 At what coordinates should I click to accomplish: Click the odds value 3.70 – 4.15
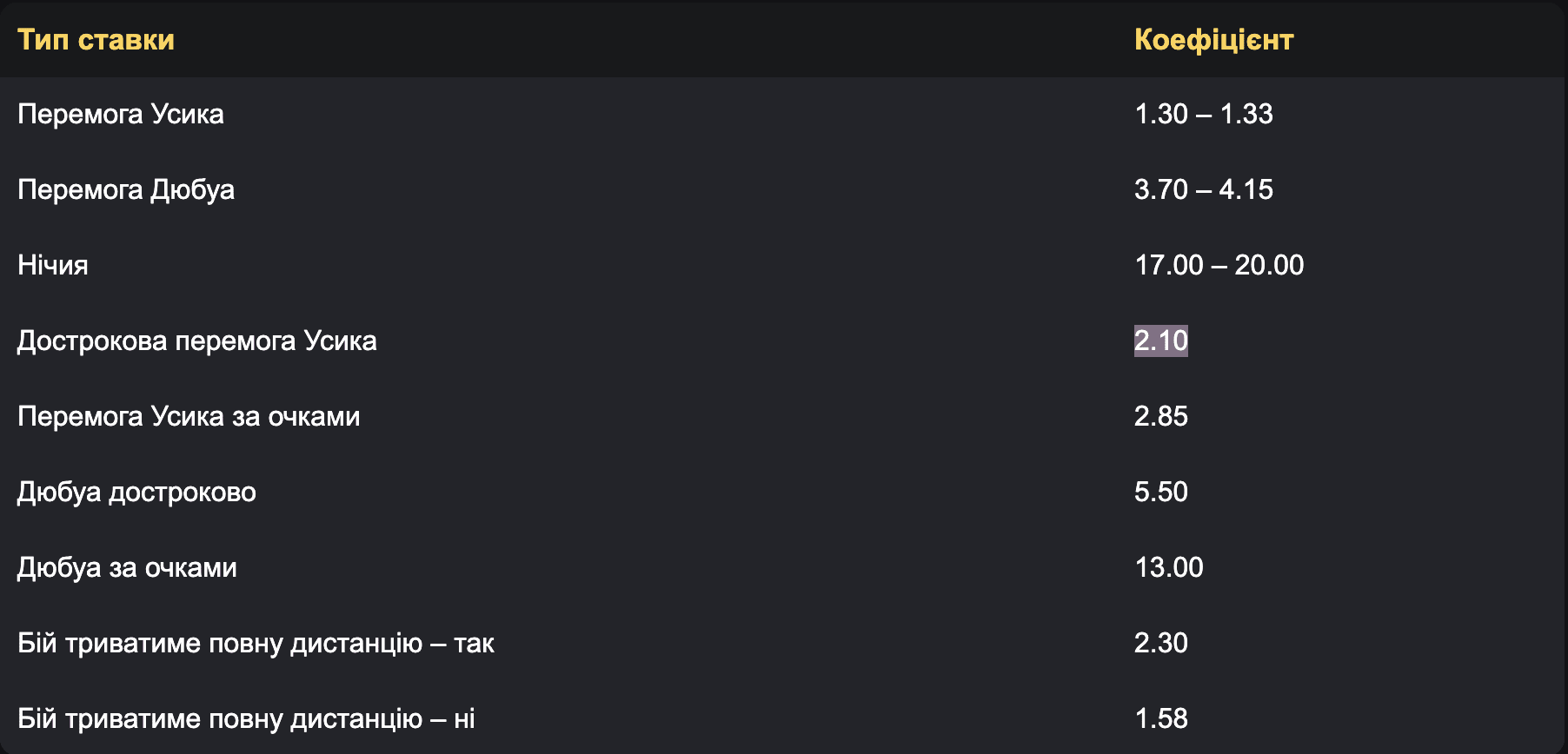[x=1204, y=189]
